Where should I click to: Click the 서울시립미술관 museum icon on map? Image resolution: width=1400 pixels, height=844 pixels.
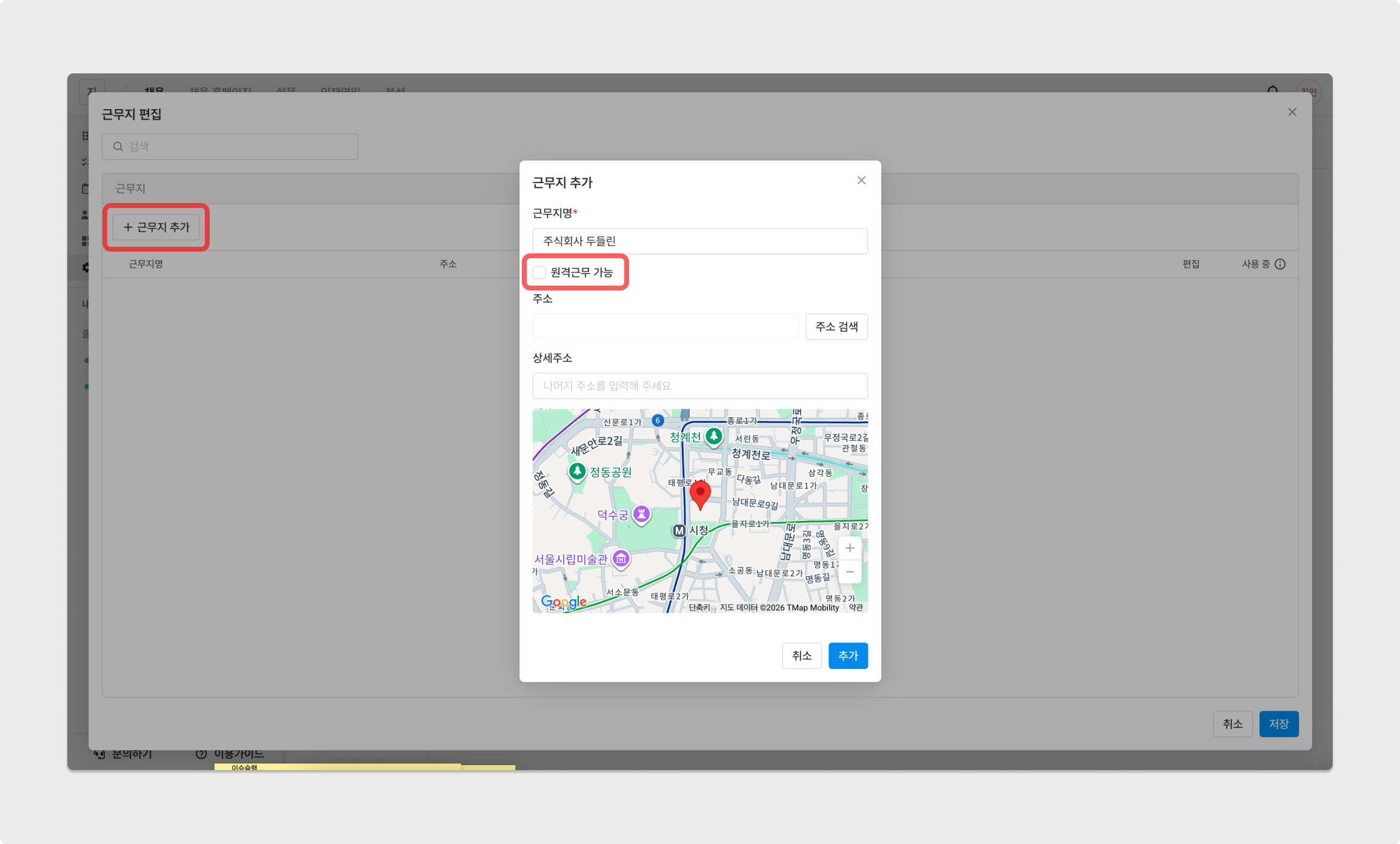tap(621, 558)
